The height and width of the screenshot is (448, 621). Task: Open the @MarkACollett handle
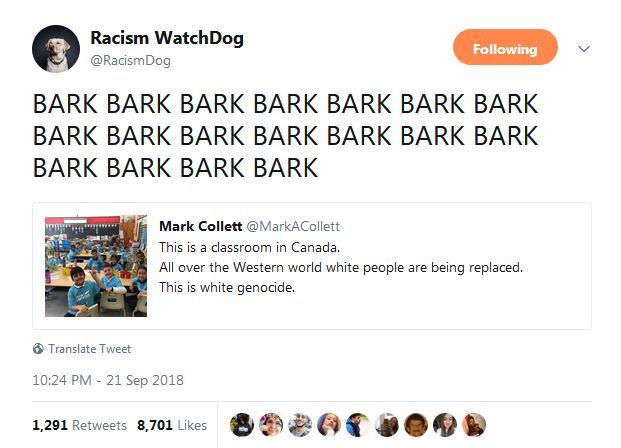(293, 226)
